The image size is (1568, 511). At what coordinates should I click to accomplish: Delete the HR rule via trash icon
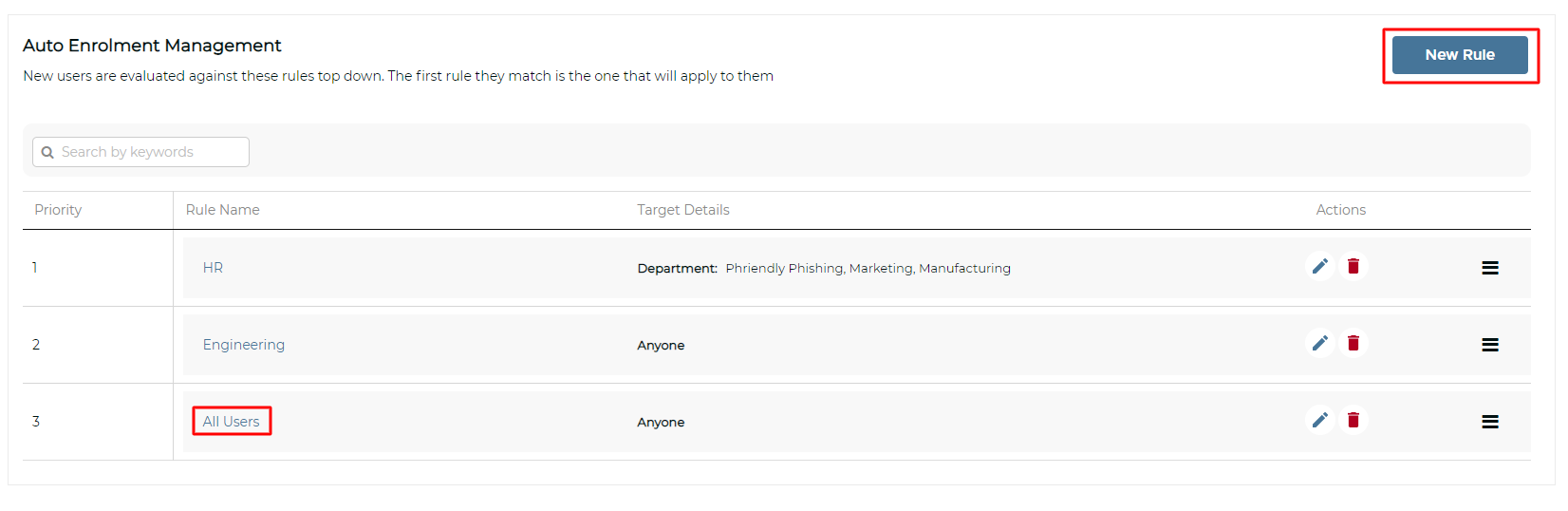click(x=1353, y=267)
